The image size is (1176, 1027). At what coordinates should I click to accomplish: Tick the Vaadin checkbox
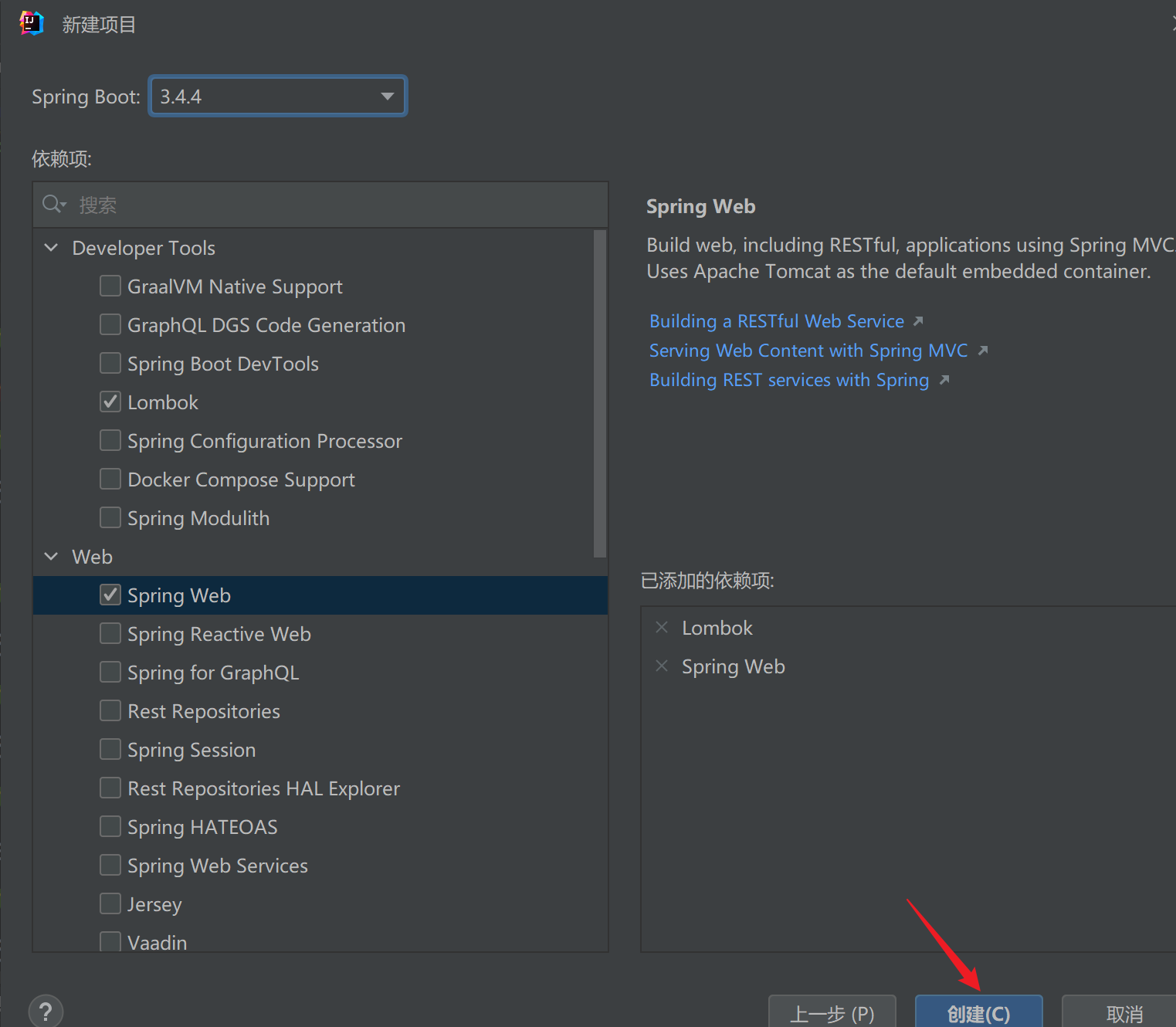[110, 942]
